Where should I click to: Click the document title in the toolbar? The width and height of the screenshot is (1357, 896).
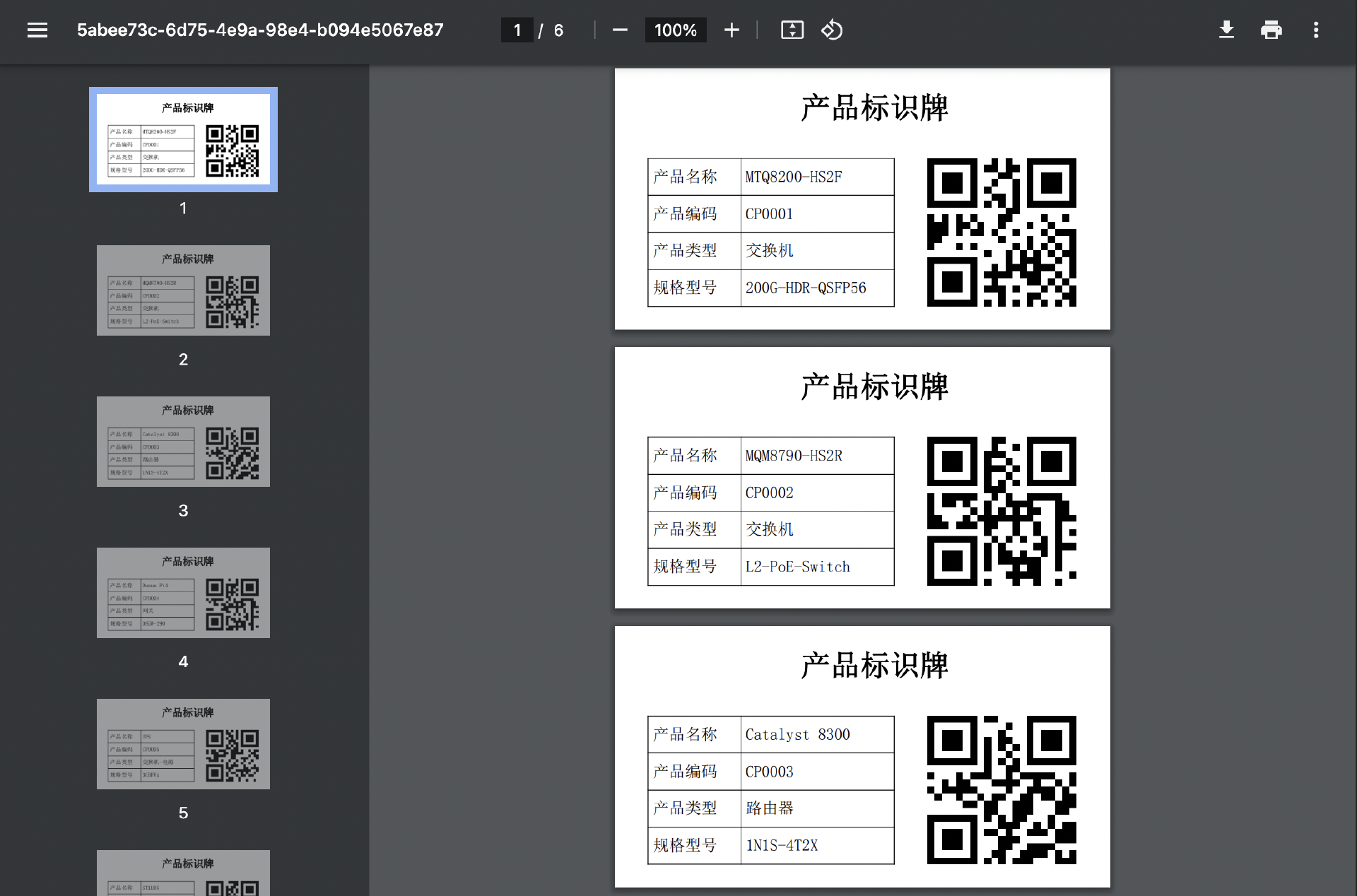(260, 30)
